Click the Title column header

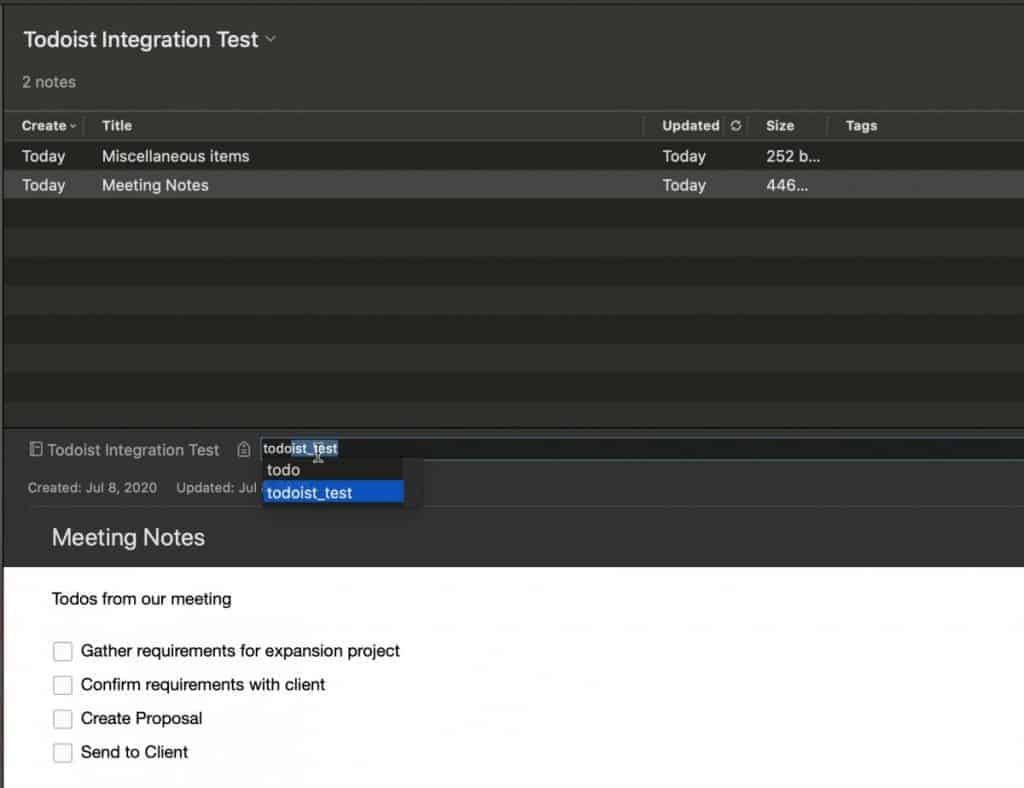click(x=117, y=125)
